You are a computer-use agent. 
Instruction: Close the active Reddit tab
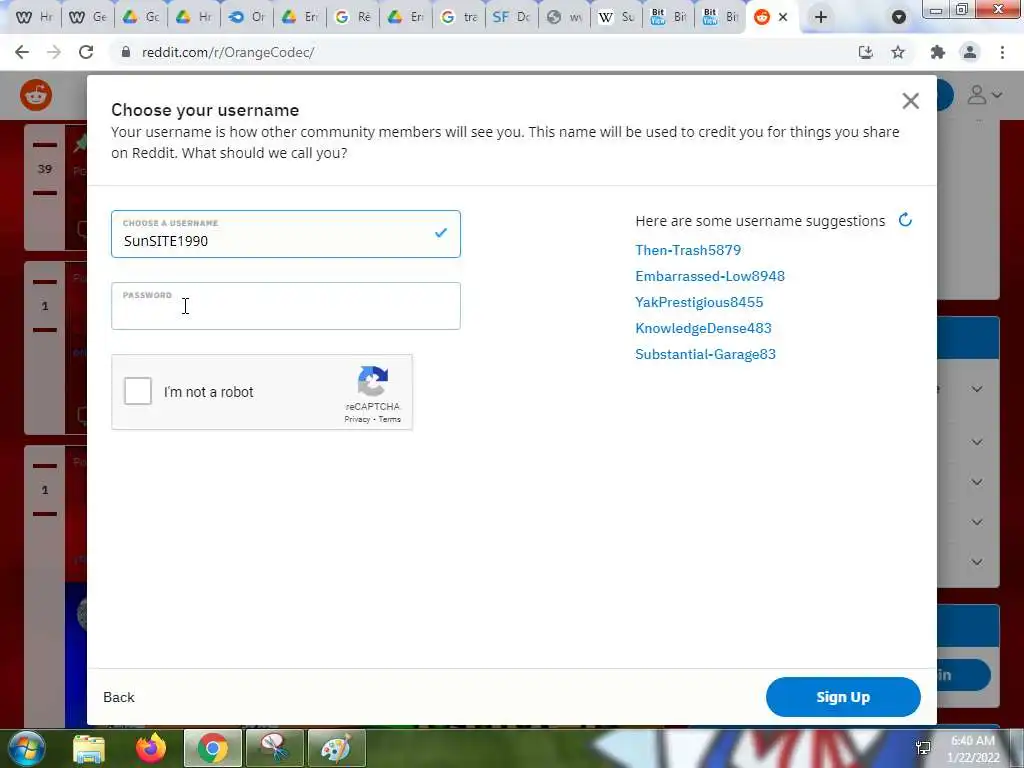[x=783, y=17]
